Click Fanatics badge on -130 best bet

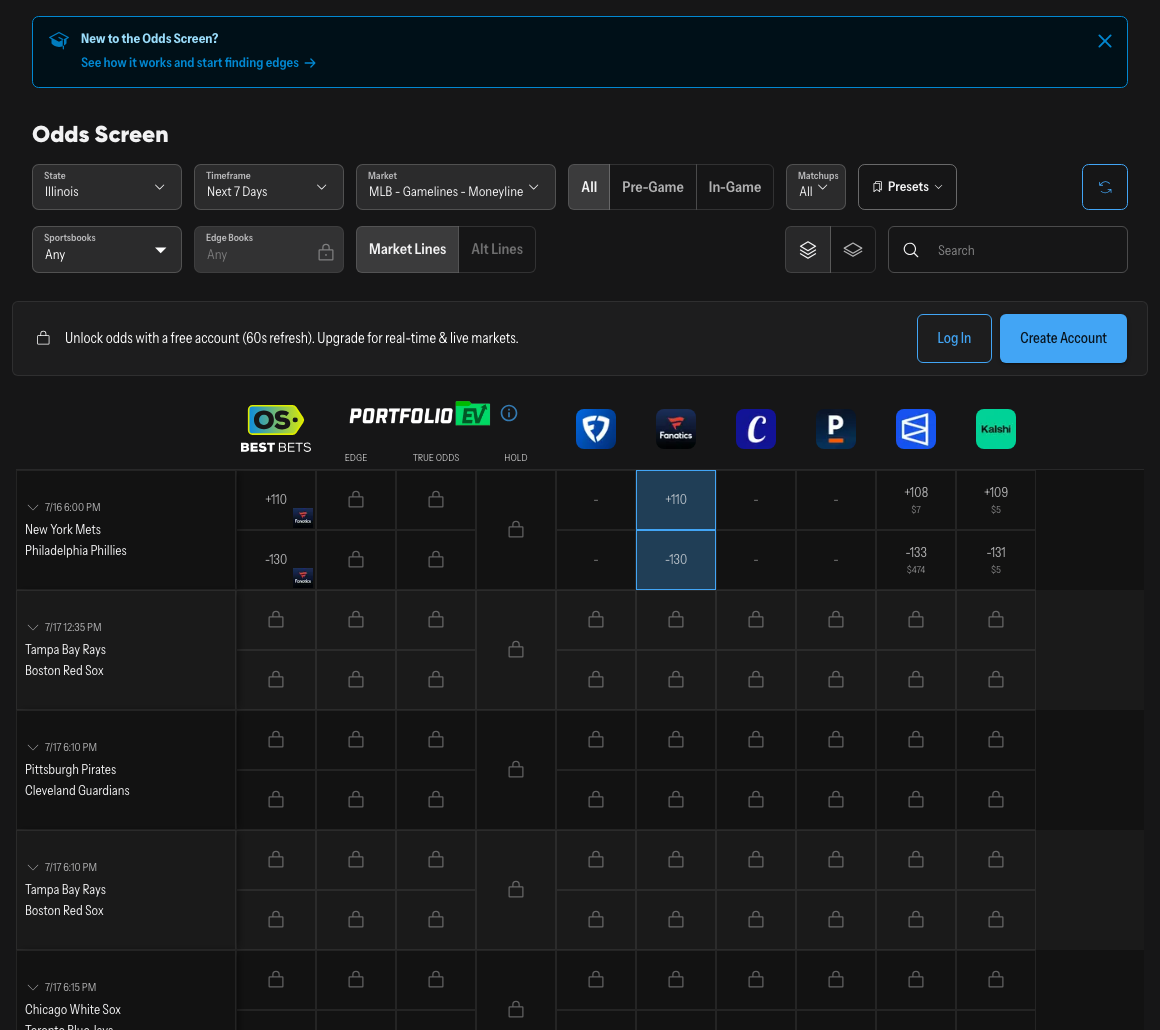(x=303, y=577)
